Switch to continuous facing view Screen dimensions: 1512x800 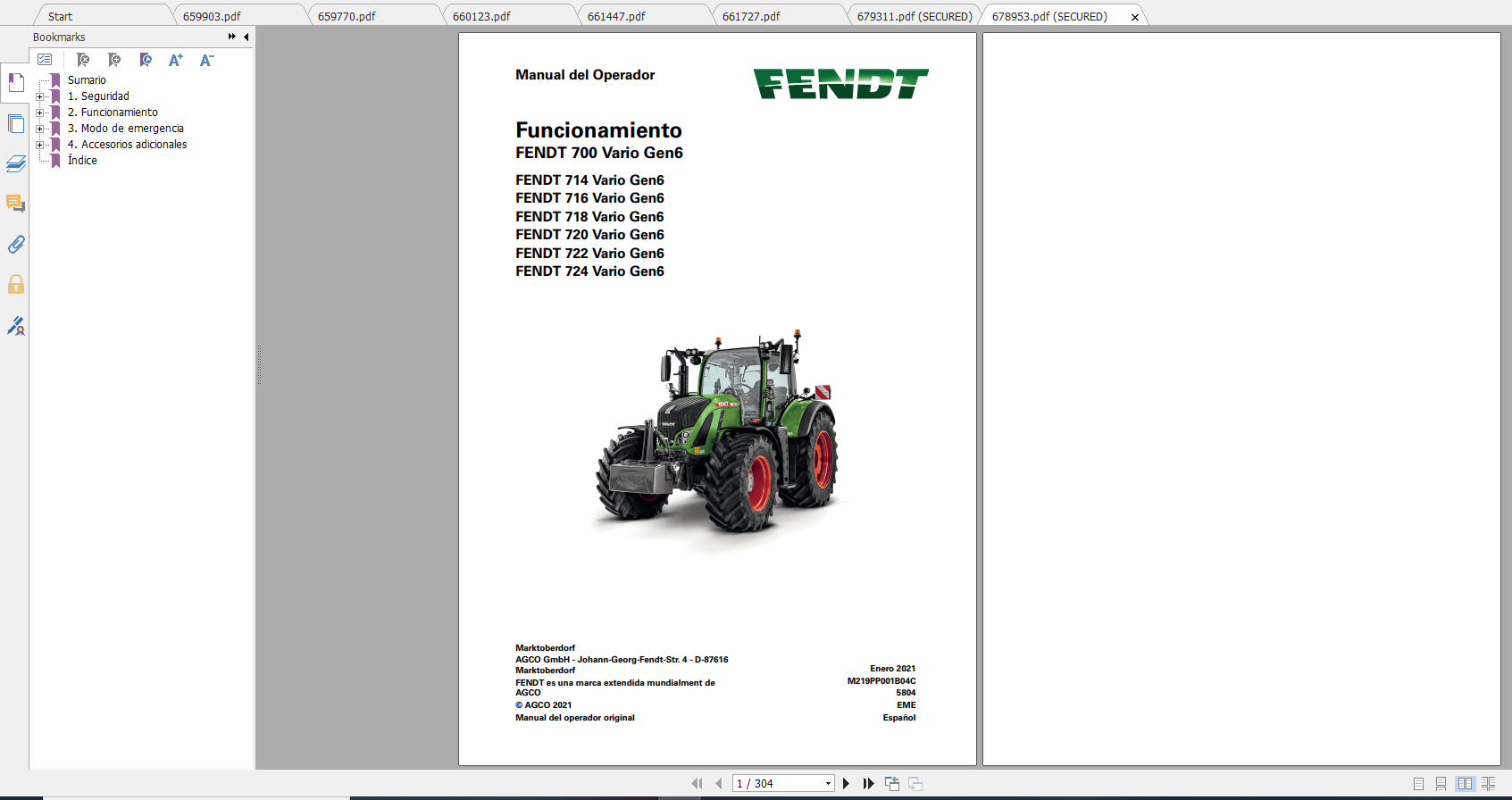pos(1489,783)
